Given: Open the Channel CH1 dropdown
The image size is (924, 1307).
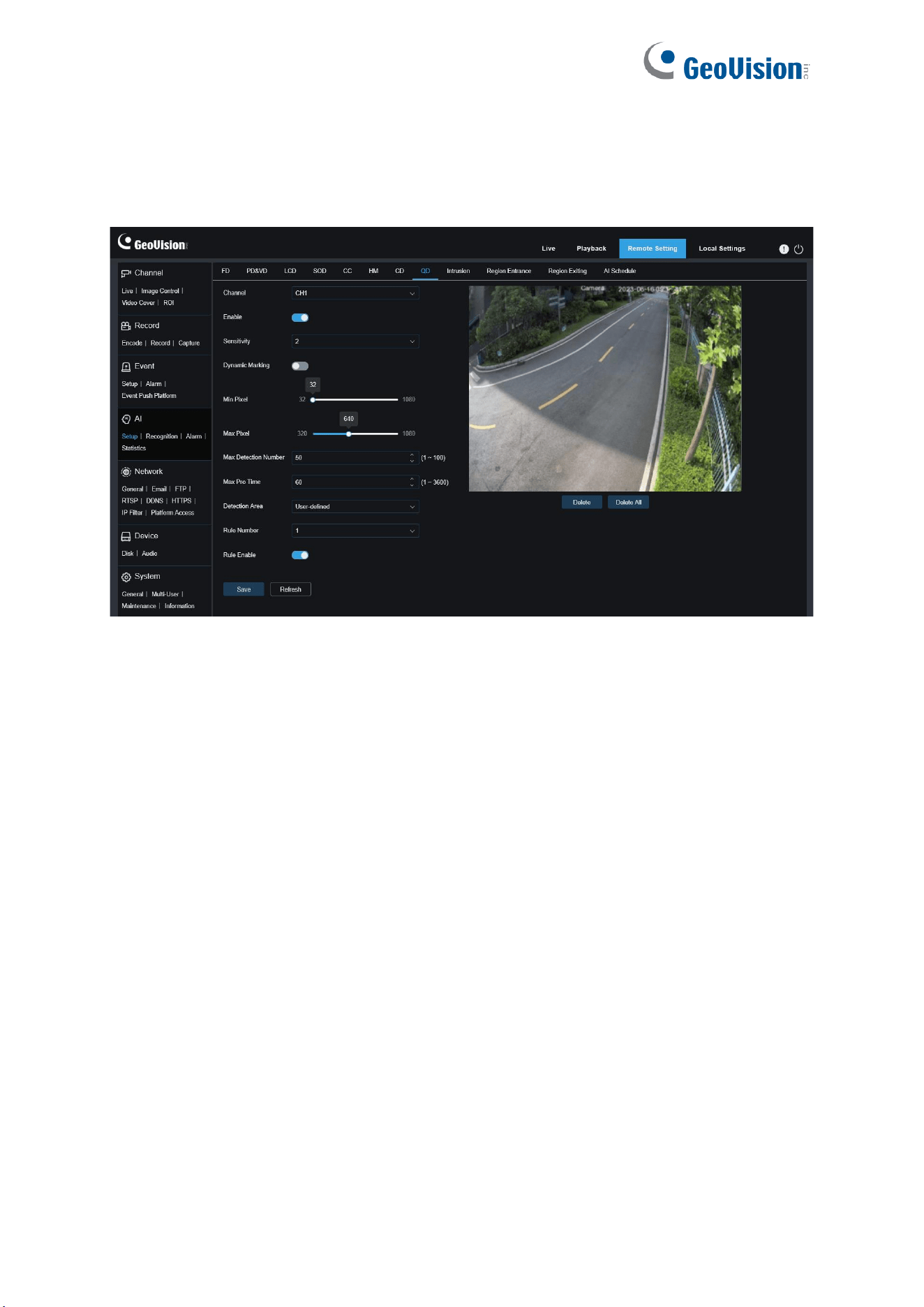Looking at the screenshot, I should (x=355, y=293).
